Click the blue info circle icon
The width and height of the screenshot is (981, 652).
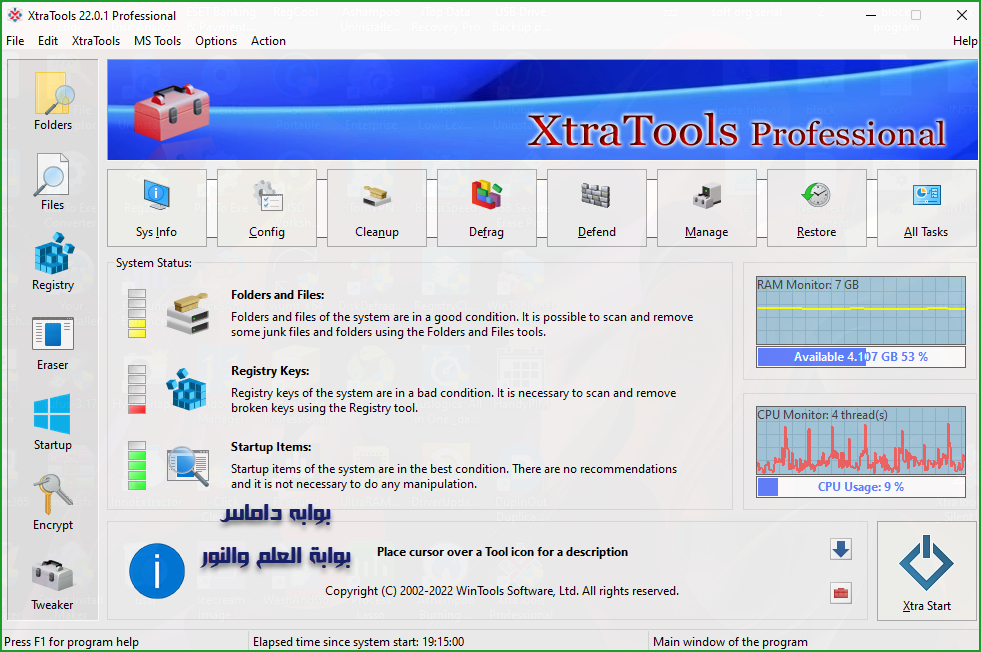click(157, 571)
